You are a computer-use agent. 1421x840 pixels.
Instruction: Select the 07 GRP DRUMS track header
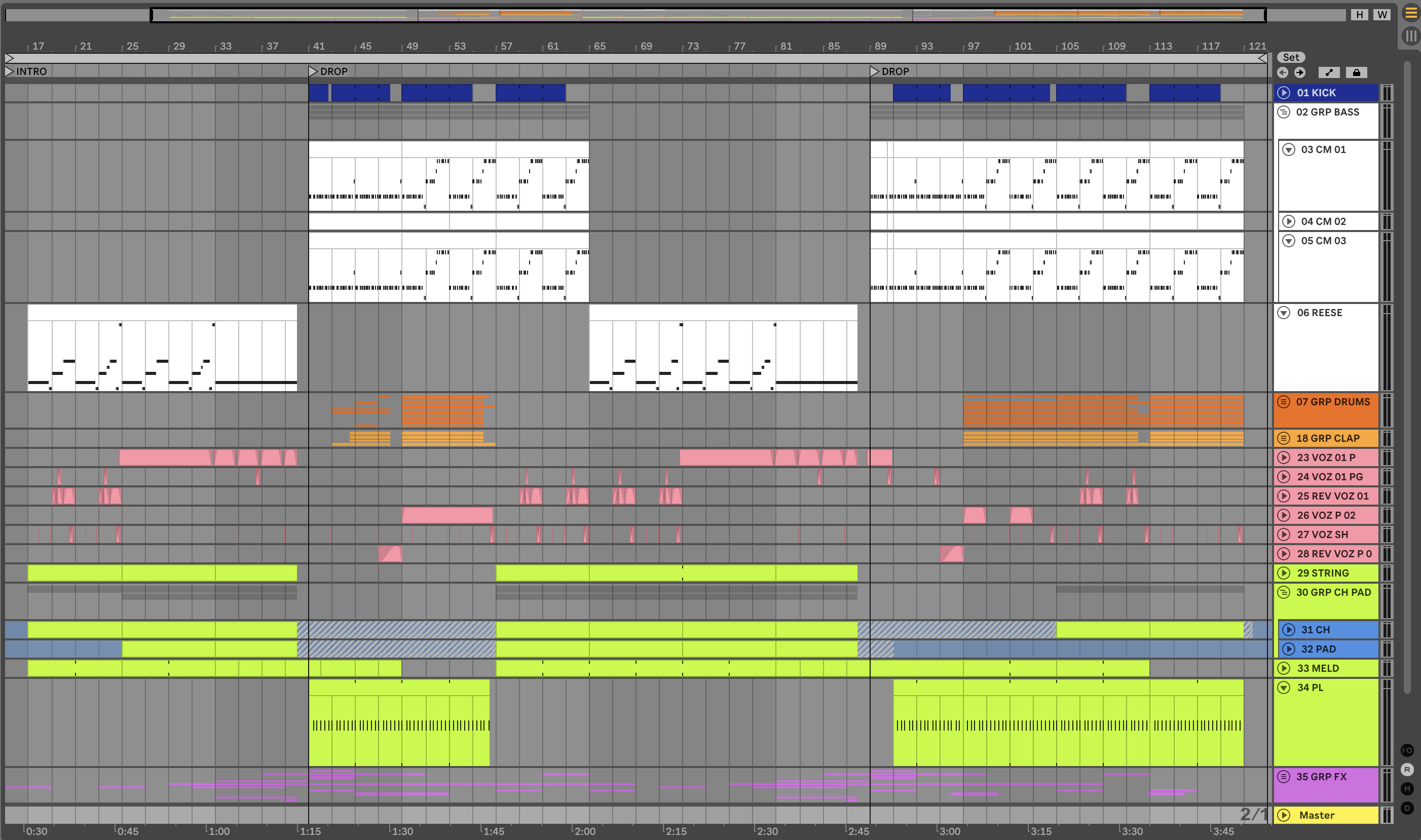1333,402
